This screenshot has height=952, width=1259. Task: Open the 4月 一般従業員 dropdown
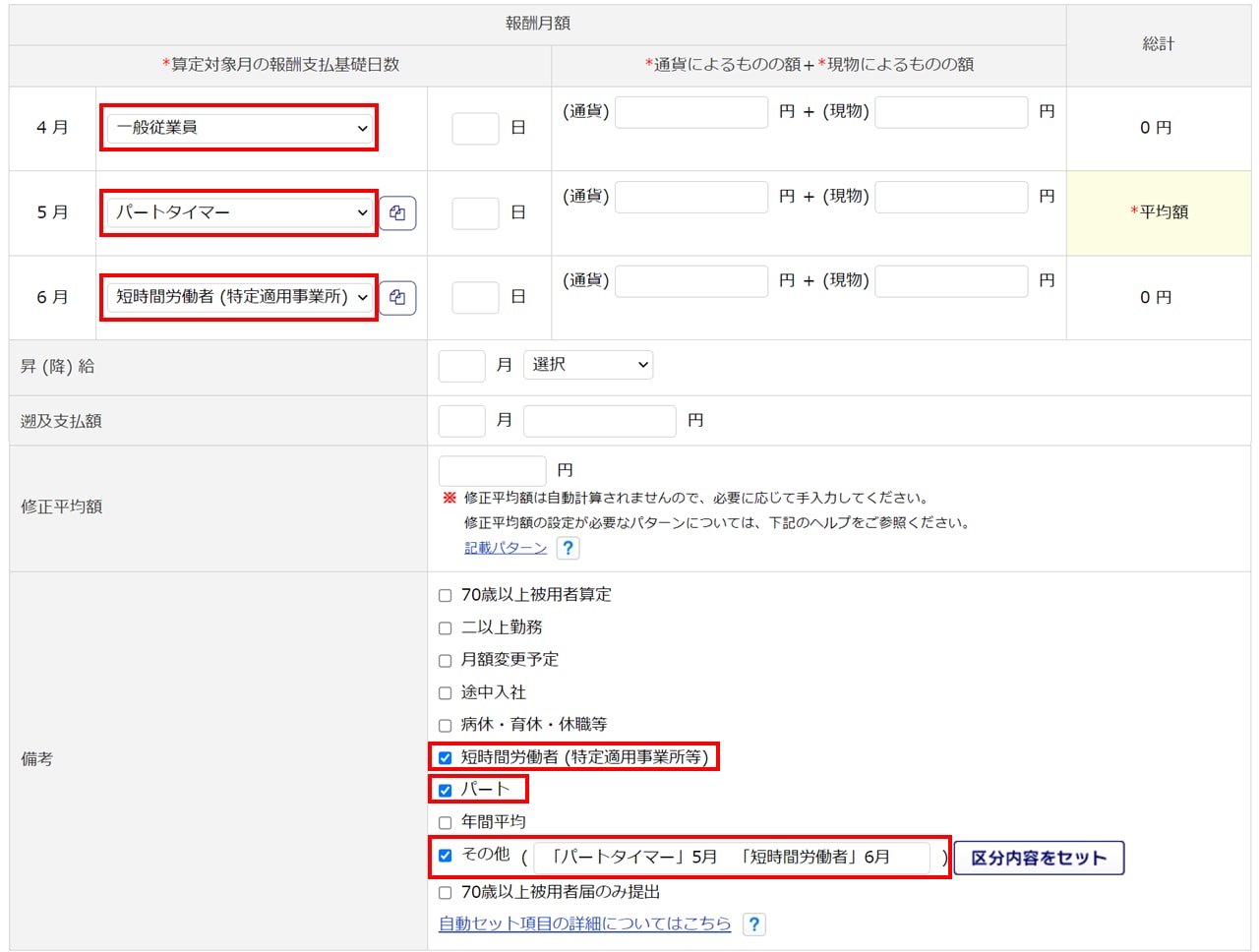pyautogui.click(x=239, y=128)
